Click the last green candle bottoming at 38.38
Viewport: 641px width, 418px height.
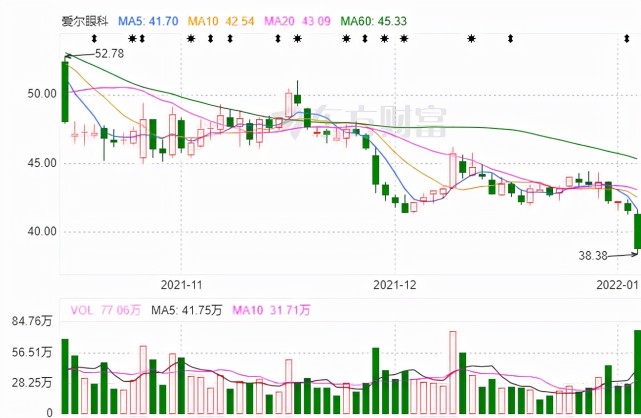637,232
